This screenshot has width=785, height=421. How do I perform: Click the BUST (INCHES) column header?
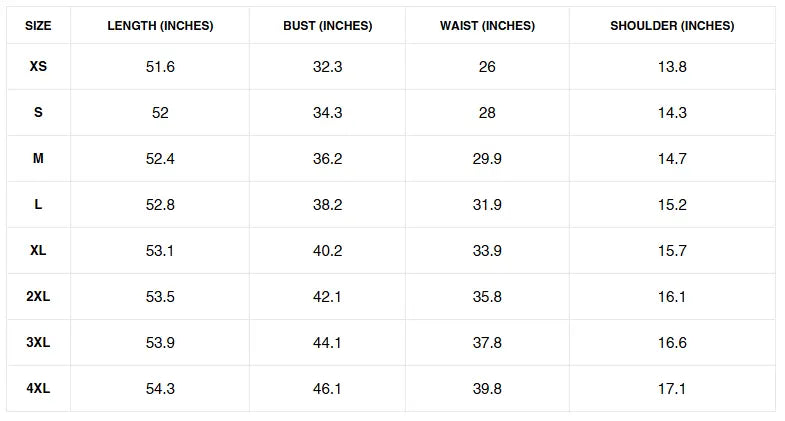click(327, 26)
